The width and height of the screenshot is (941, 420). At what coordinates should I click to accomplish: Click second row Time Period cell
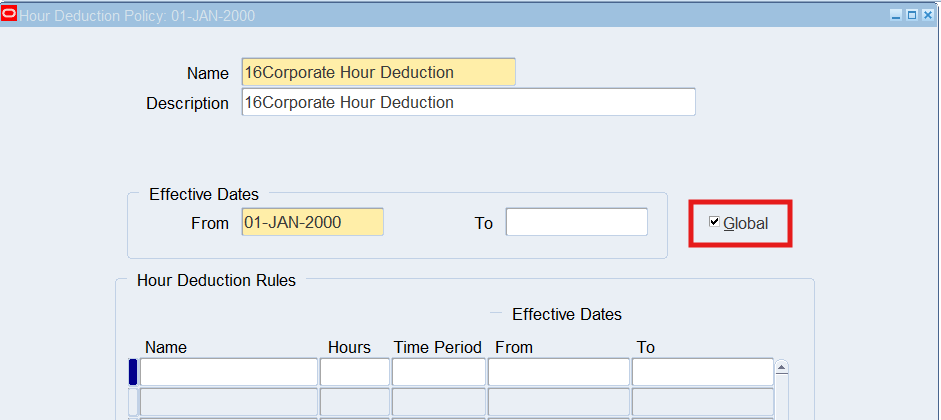coord(438,402)
